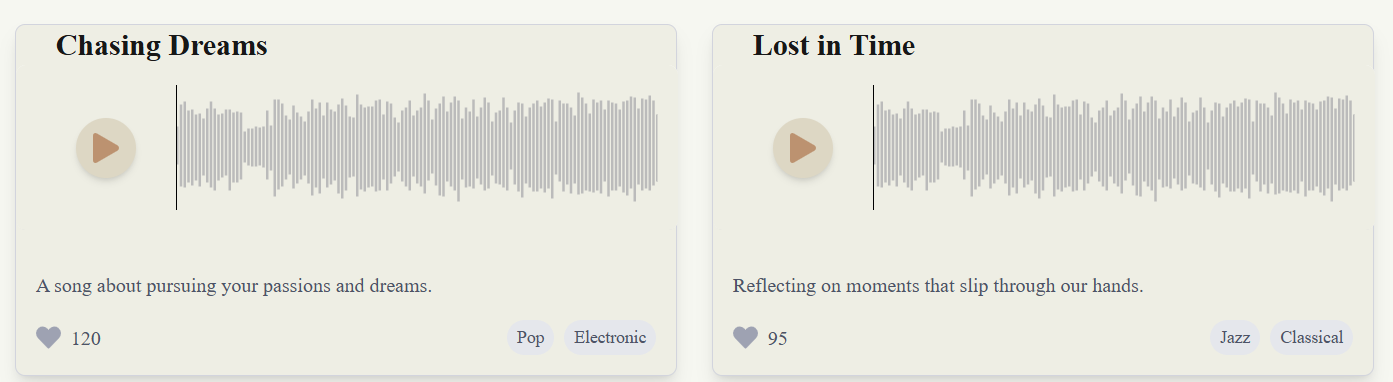1393x382 pixels.
Task: Play the Lost in Time track
Action: tap(803, 148)
